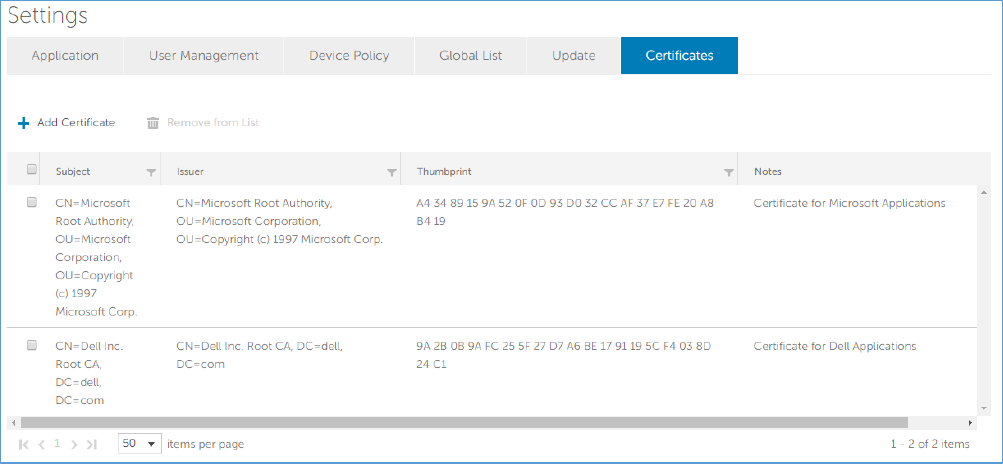Click the Issuer cell CN=Dell Inc. Root CA

pyautogui.click(x=260, y=355)
